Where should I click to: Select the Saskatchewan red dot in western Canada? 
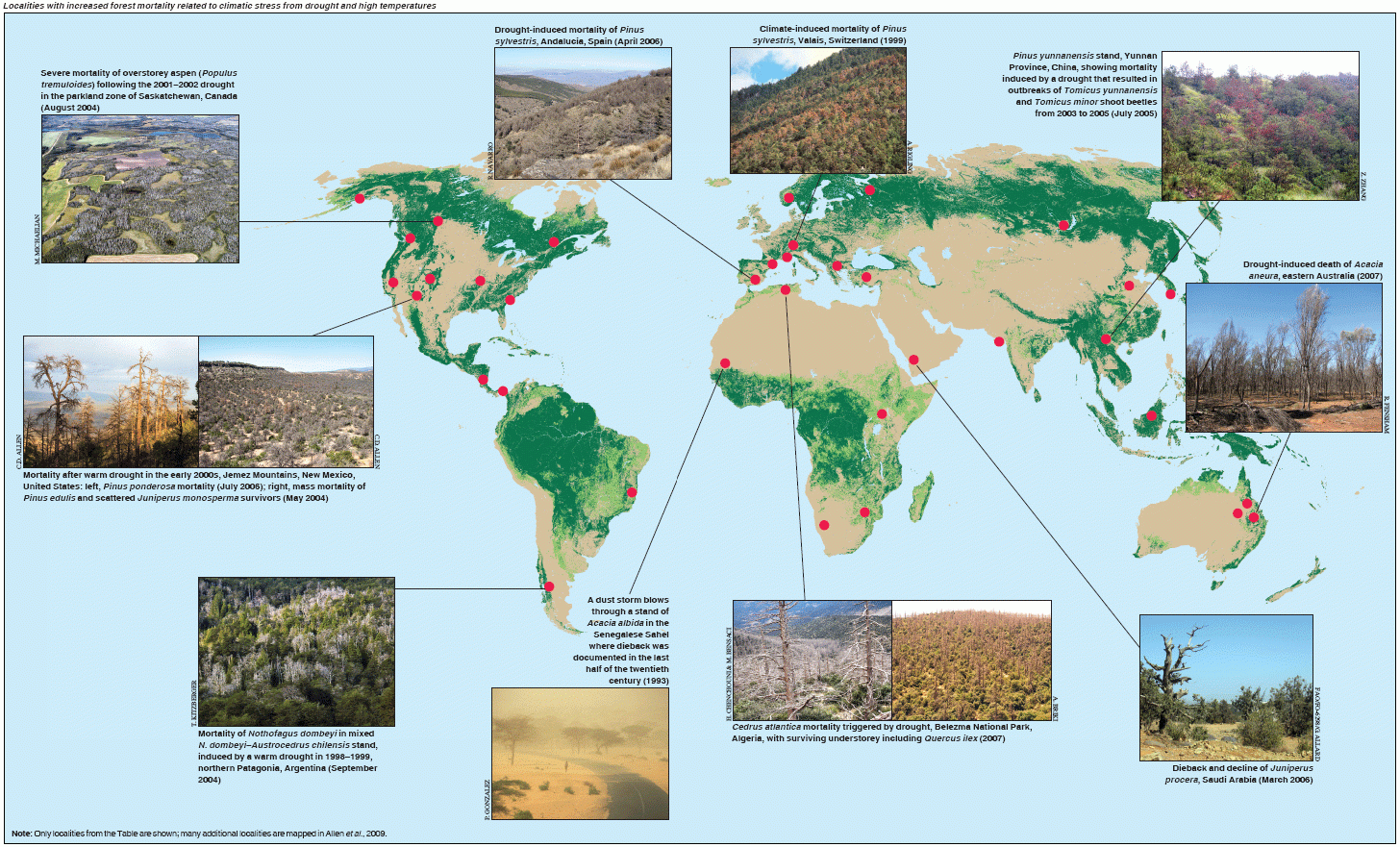tap(438, 221)
